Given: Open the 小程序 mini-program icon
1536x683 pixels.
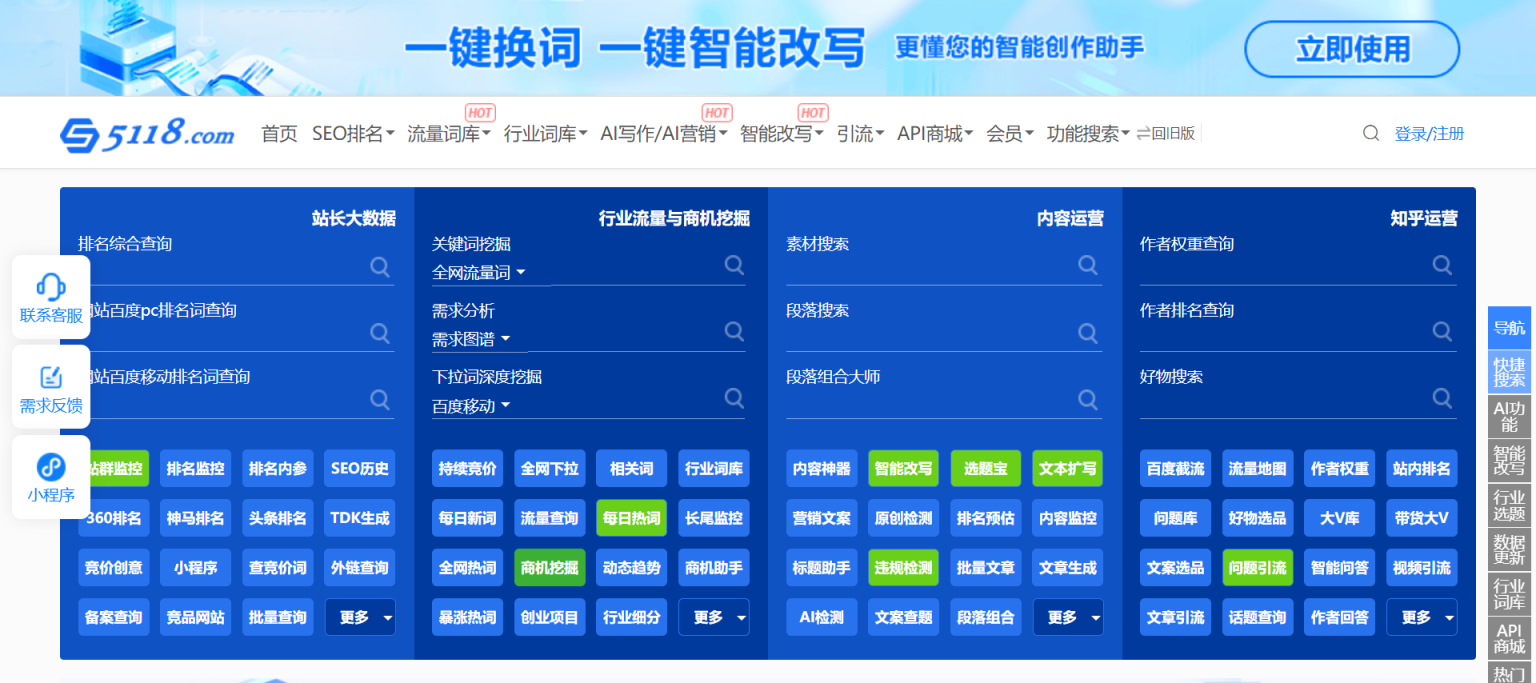Looking at the screenshot, I should pyautogui.click(x=51, y=476).
